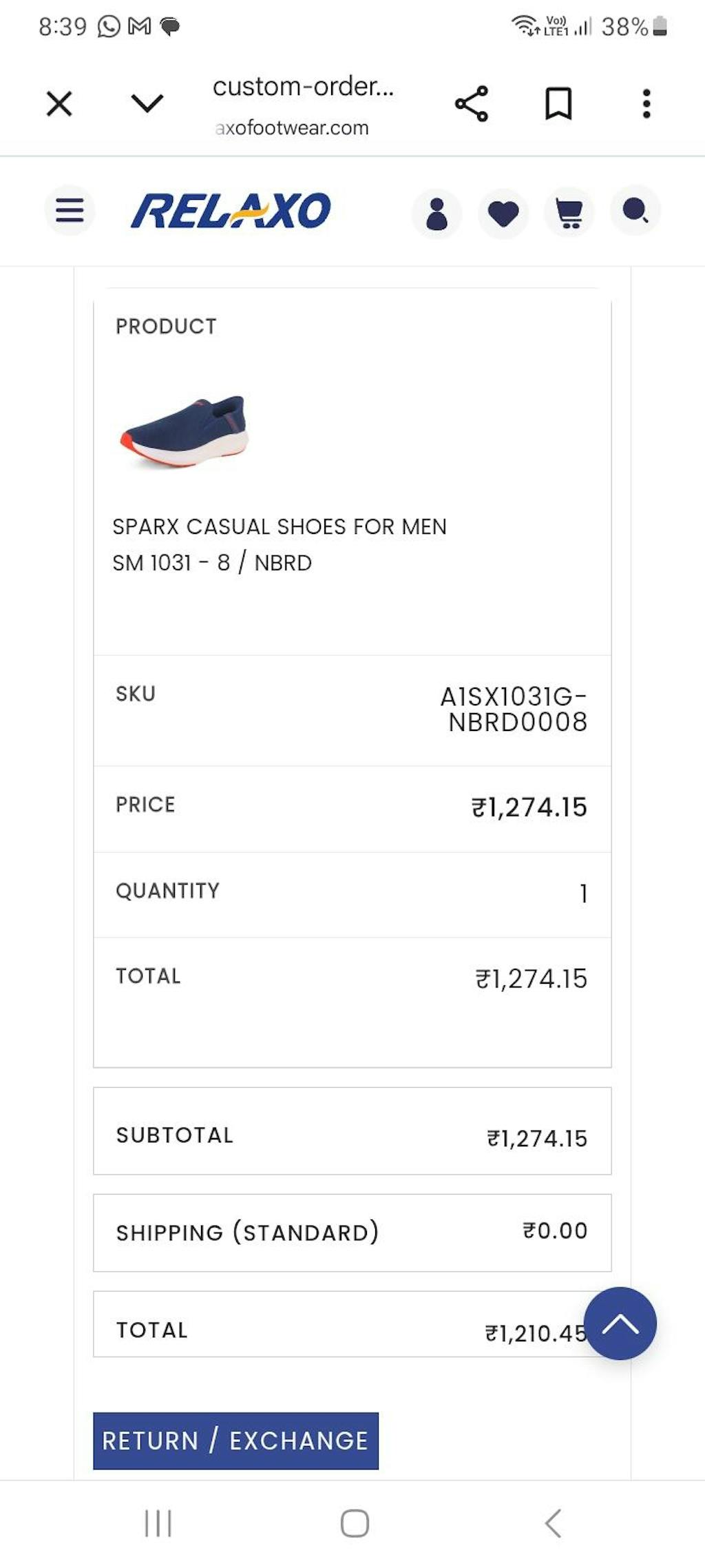Open the shopping cart icon
The height and width of the screenshot is (1568, 705).
(569, 212)
